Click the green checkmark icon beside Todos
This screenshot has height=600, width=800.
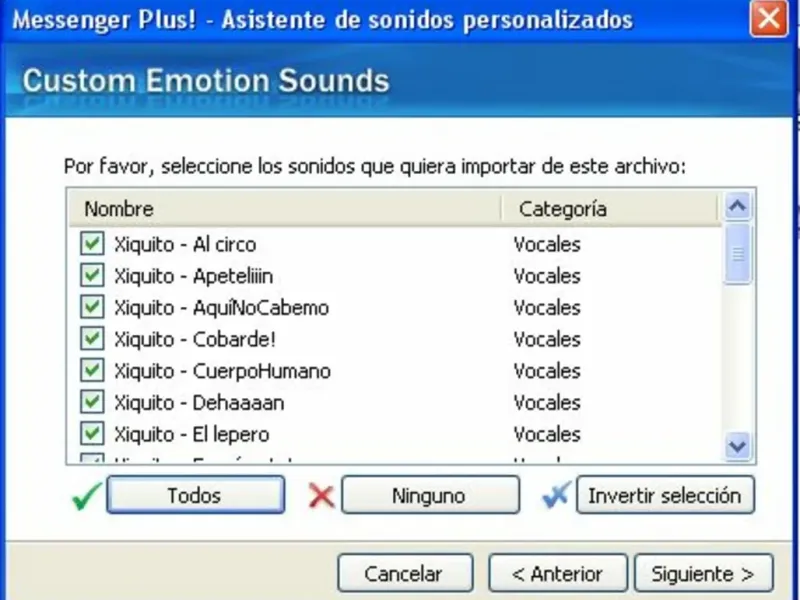pyautogui.click(x=87, y=495)
